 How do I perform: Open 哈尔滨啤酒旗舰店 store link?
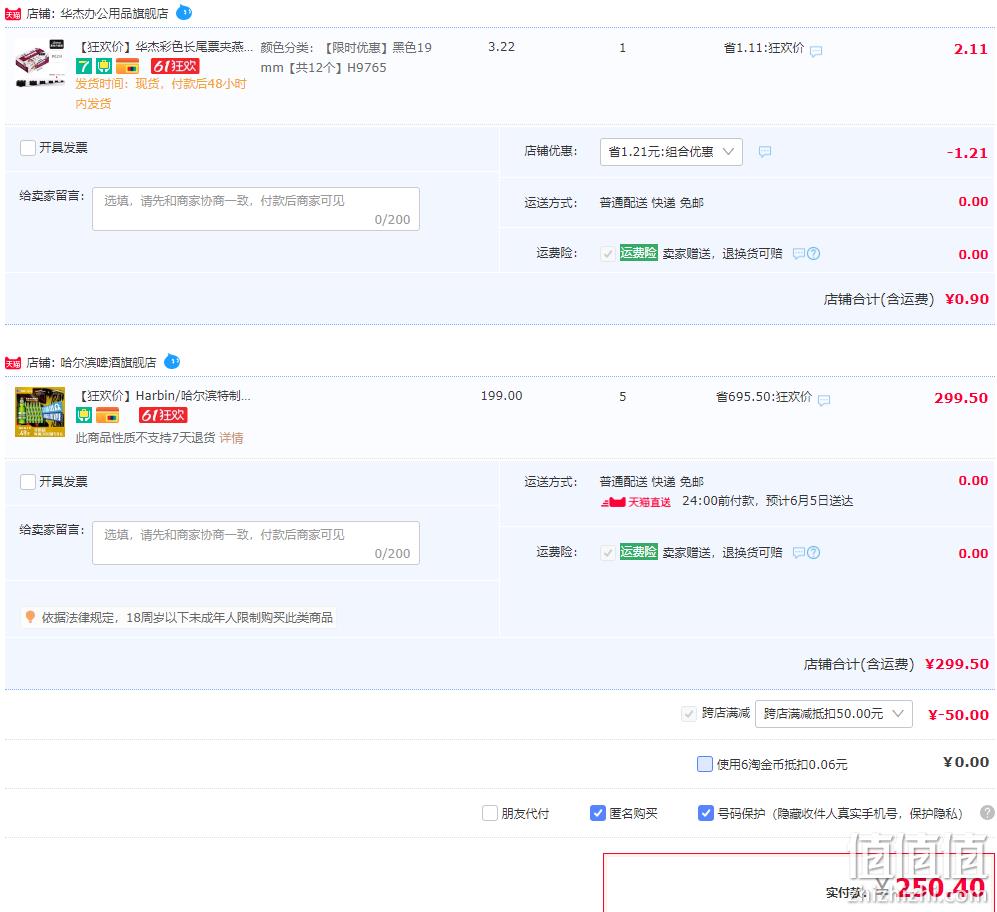108,363
